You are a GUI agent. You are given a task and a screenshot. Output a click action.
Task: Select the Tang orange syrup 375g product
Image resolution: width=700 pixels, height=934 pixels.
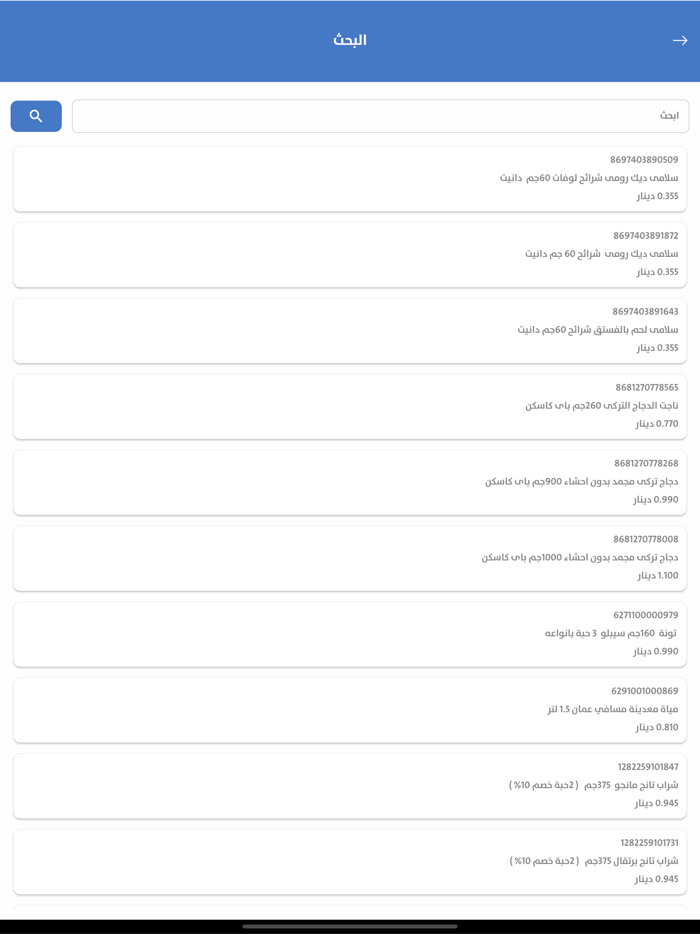click(x=350, y=862)
